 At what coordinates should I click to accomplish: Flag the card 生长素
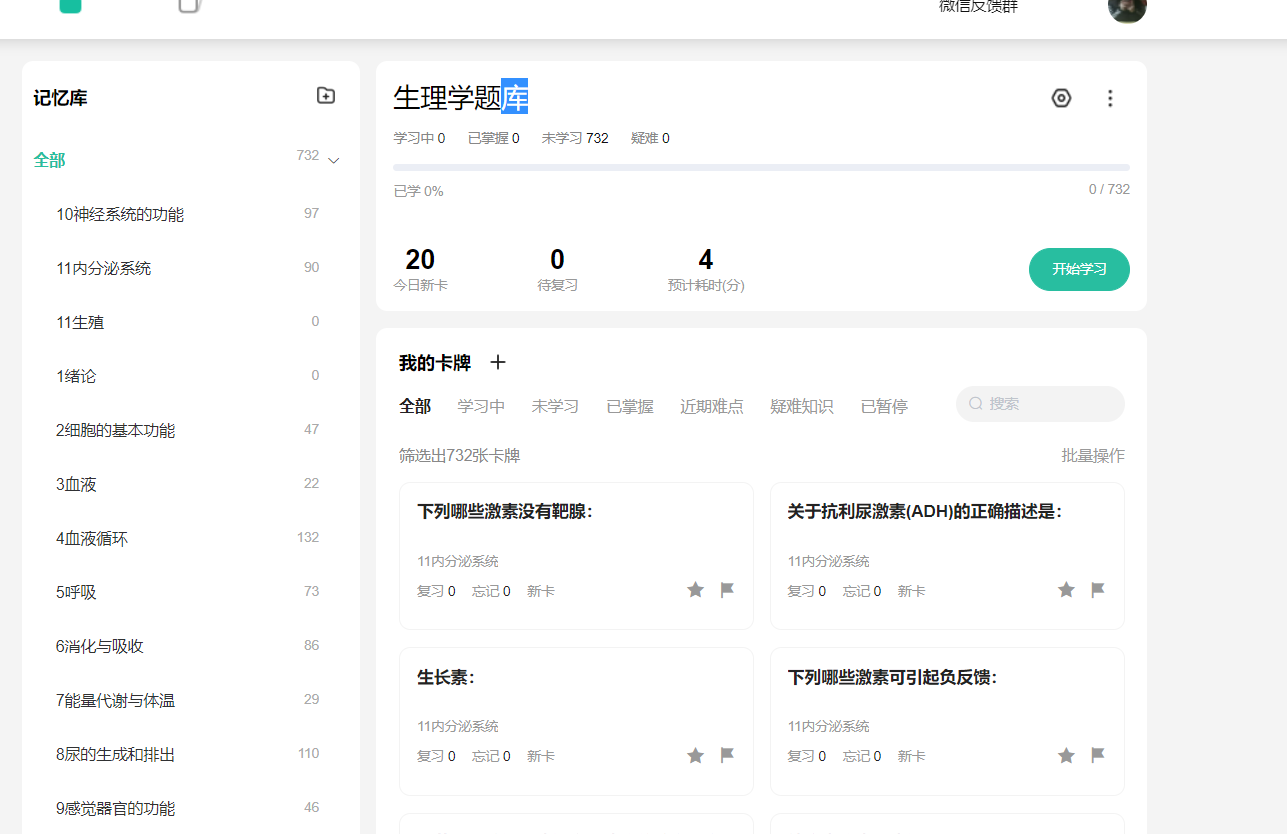coord(727,755)
